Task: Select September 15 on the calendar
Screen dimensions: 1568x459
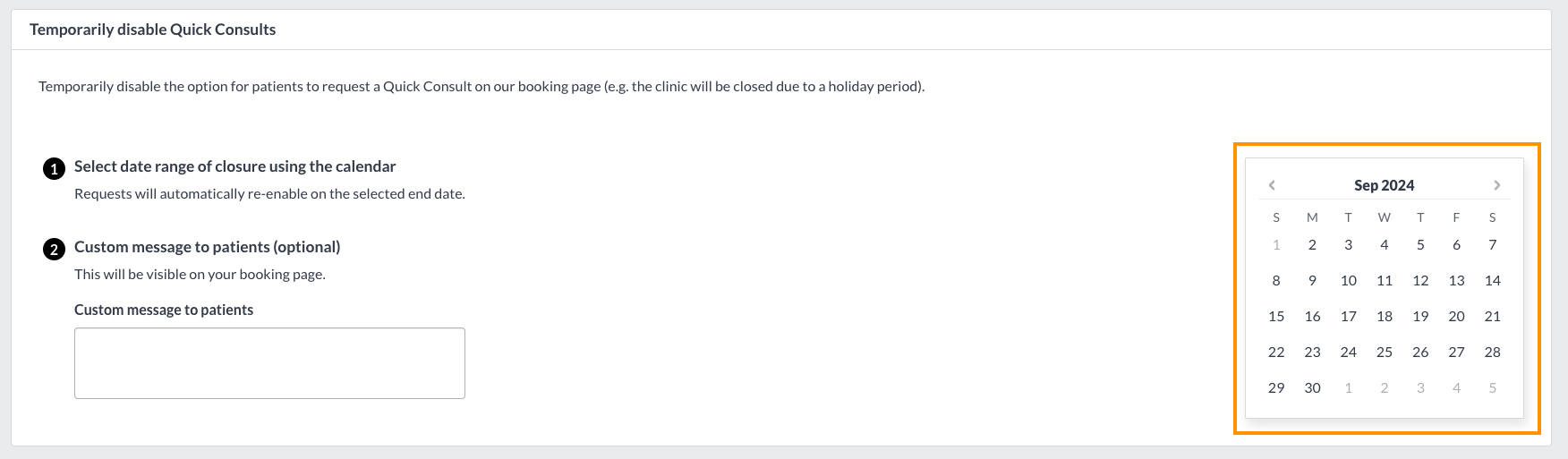Action: pos(1276,316)
